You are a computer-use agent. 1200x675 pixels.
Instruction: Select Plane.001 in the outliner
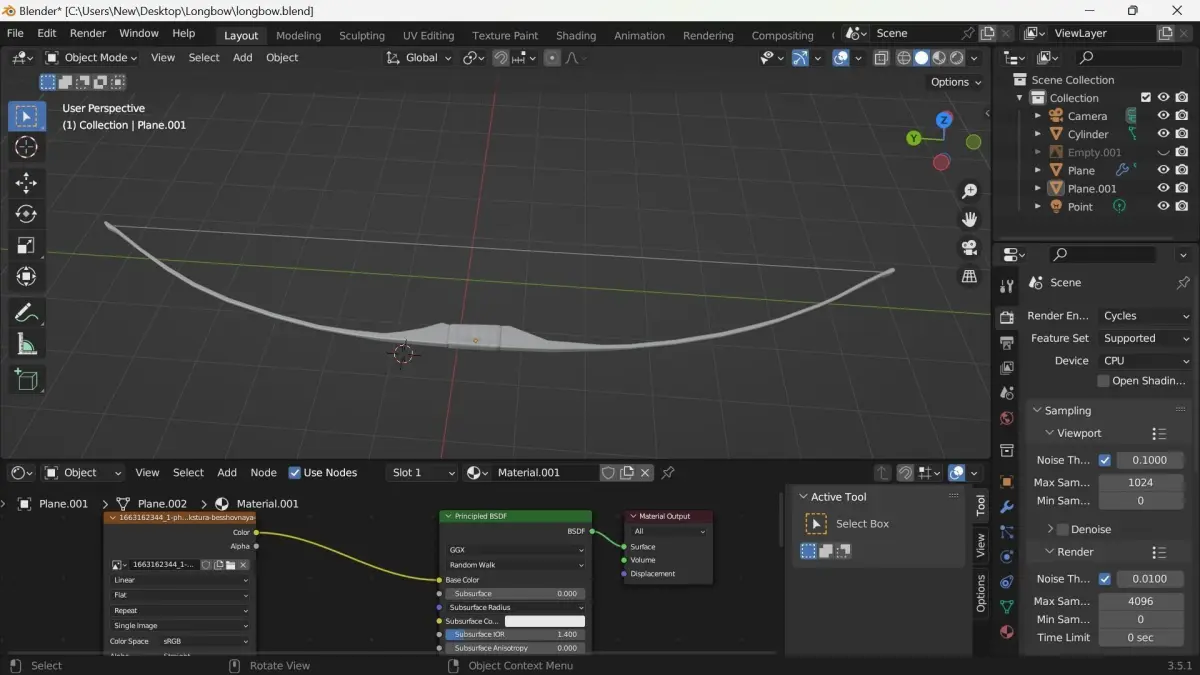click(x=1092, y=189)
